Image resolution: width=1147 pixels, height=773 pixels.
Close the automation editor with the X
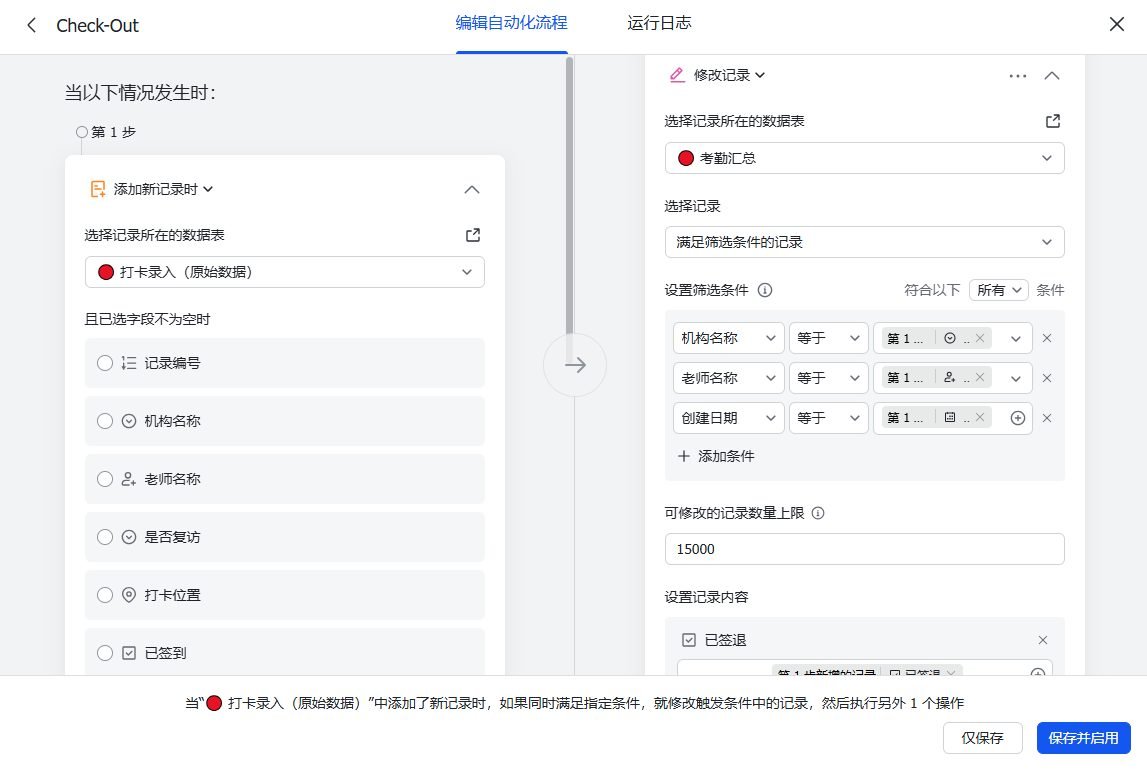click(1116, 24)
